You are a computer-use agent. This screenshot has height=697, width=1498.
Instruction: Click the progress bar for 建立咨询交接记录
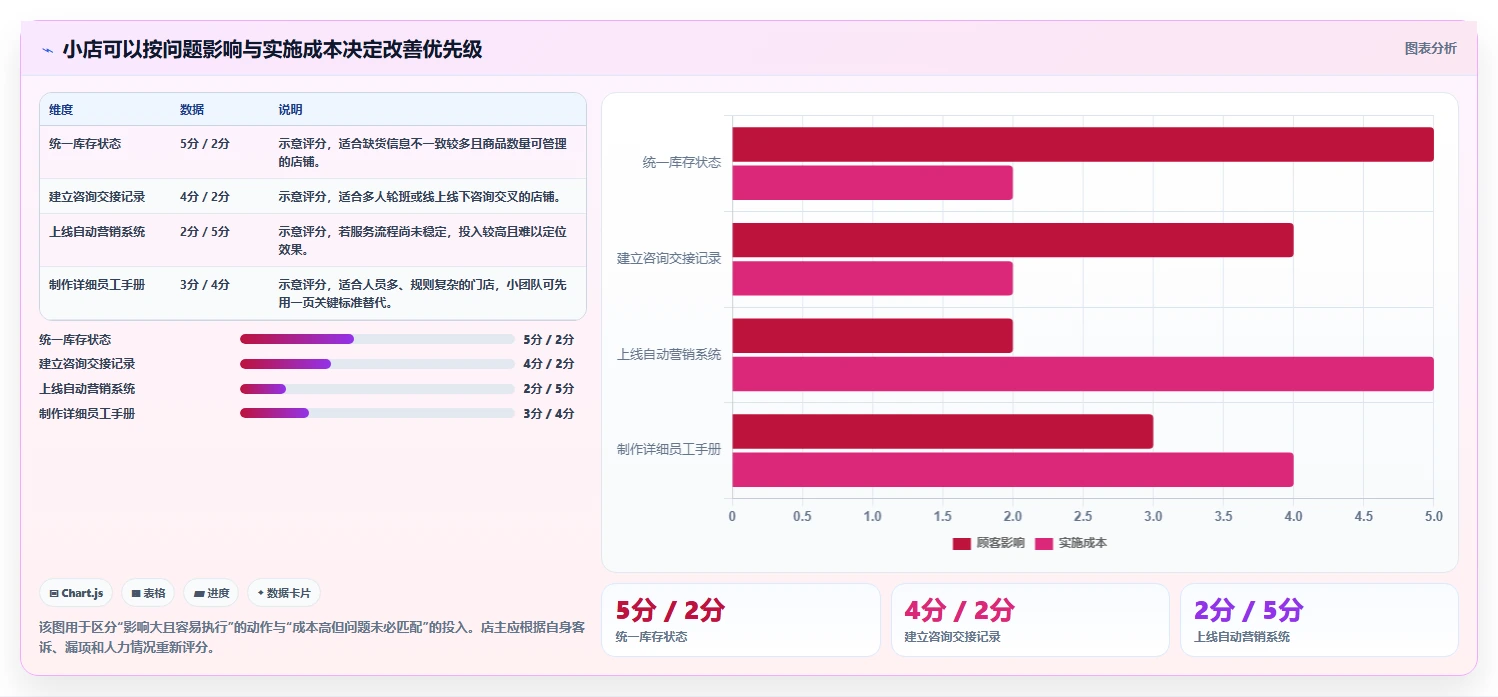pyautogui.click(x=377, y=364)
